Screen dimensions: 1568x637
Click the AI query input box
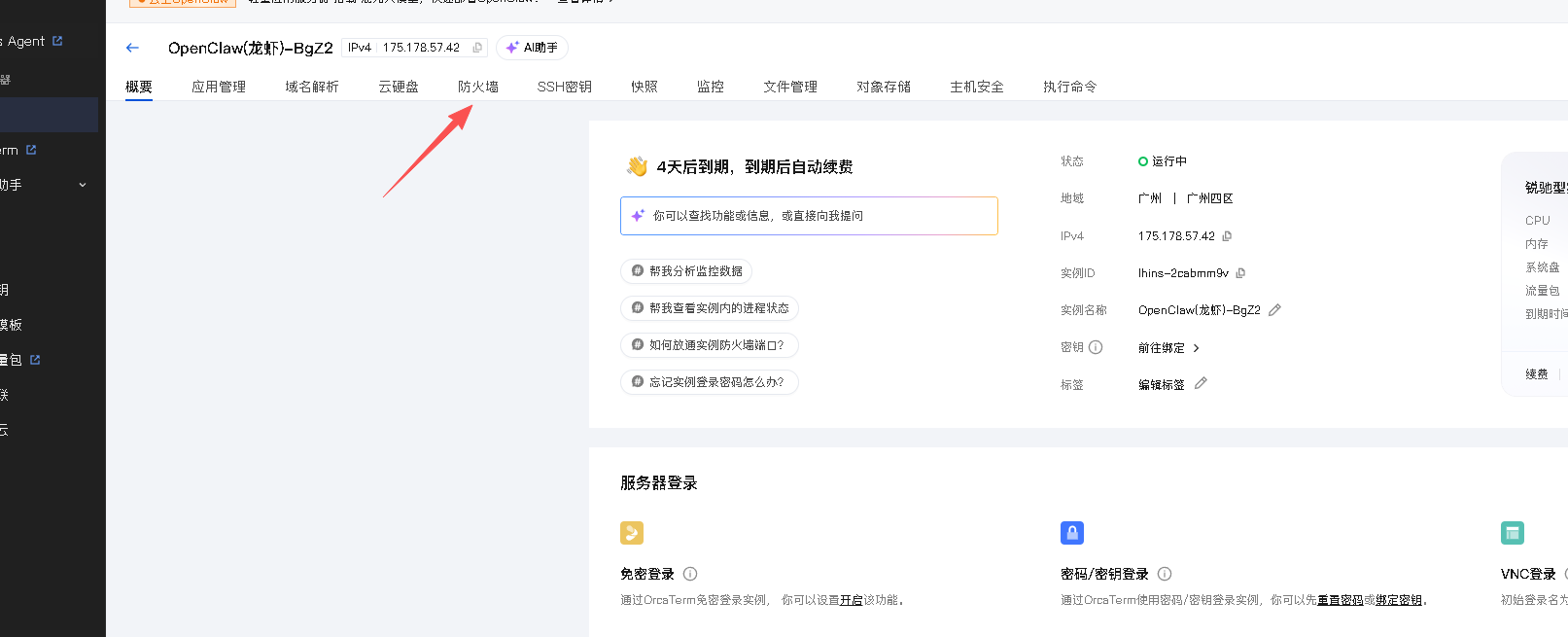(x=809, y=216)
